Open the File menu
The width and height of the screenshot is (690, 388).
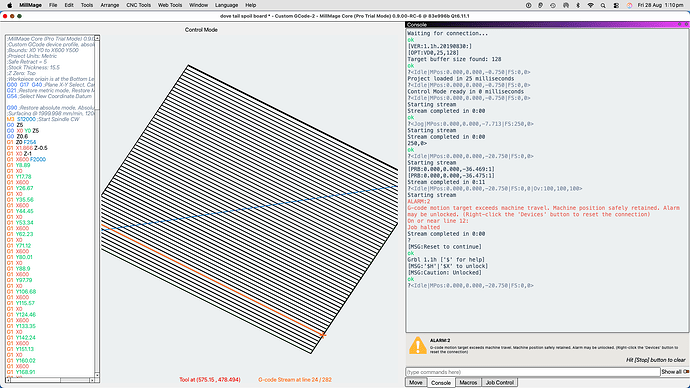[x=53, y=5]
